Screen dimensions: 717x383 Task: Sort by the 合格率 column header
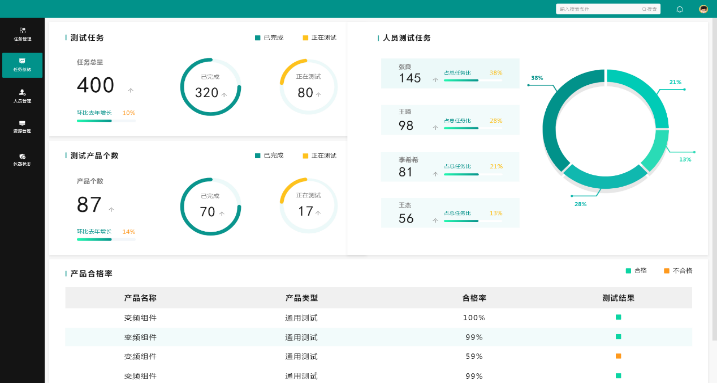(474, 298)
